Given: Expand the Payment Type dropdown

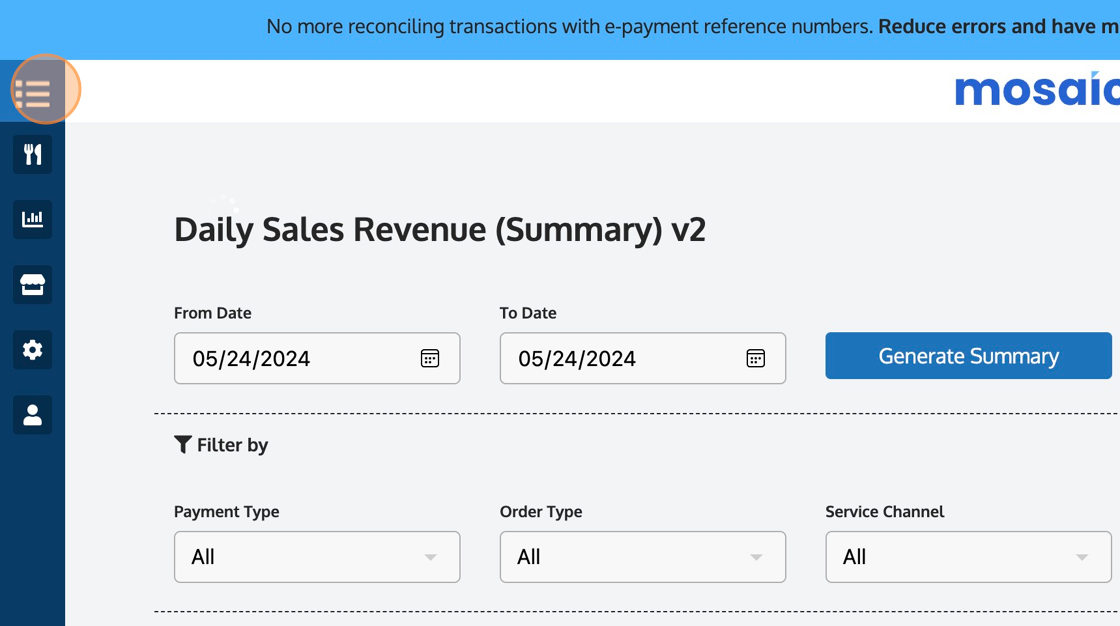Looking at the screenshot, I should coord(317,557).
